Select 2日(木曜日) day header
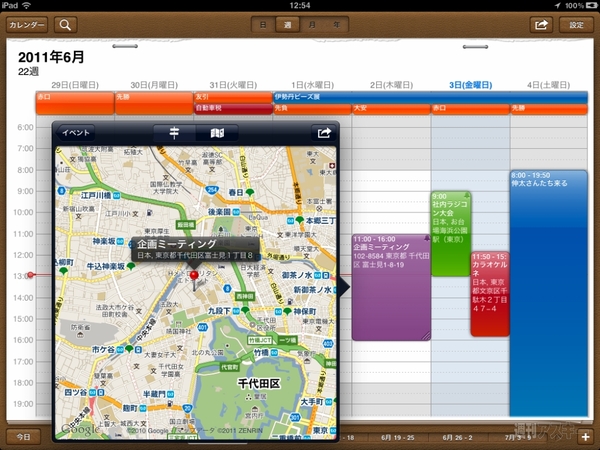This screenshot has height=450, width=600. (x=391, y=85)
